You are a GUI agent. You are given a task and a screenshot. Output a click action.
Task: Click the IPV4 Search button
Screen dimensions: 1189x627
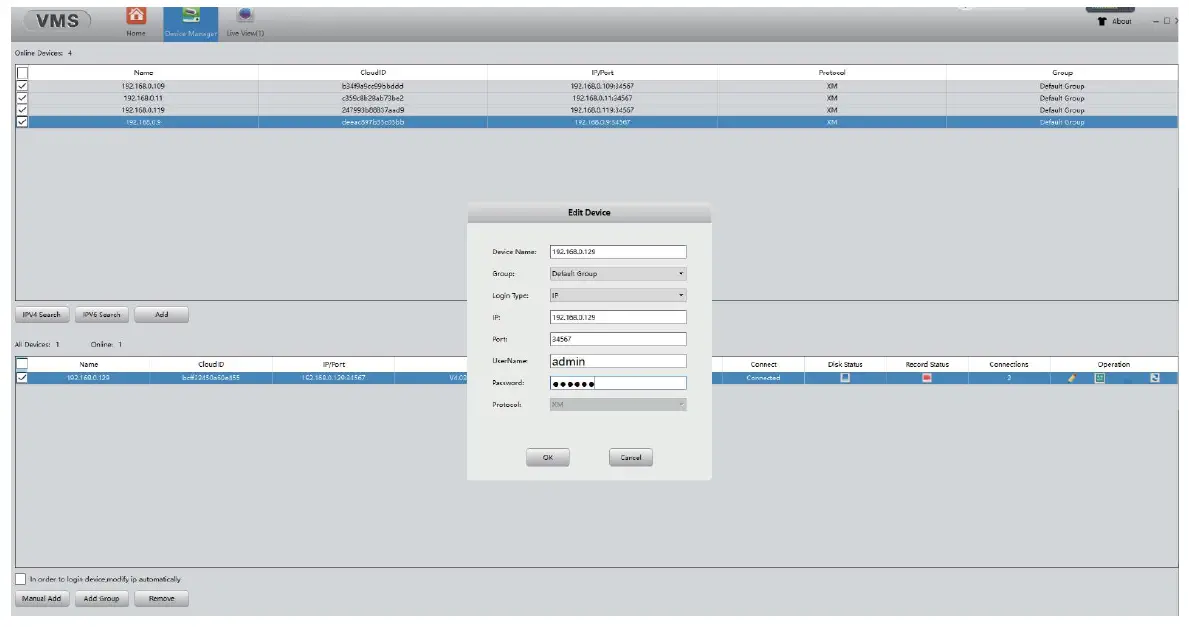(42, 315)
